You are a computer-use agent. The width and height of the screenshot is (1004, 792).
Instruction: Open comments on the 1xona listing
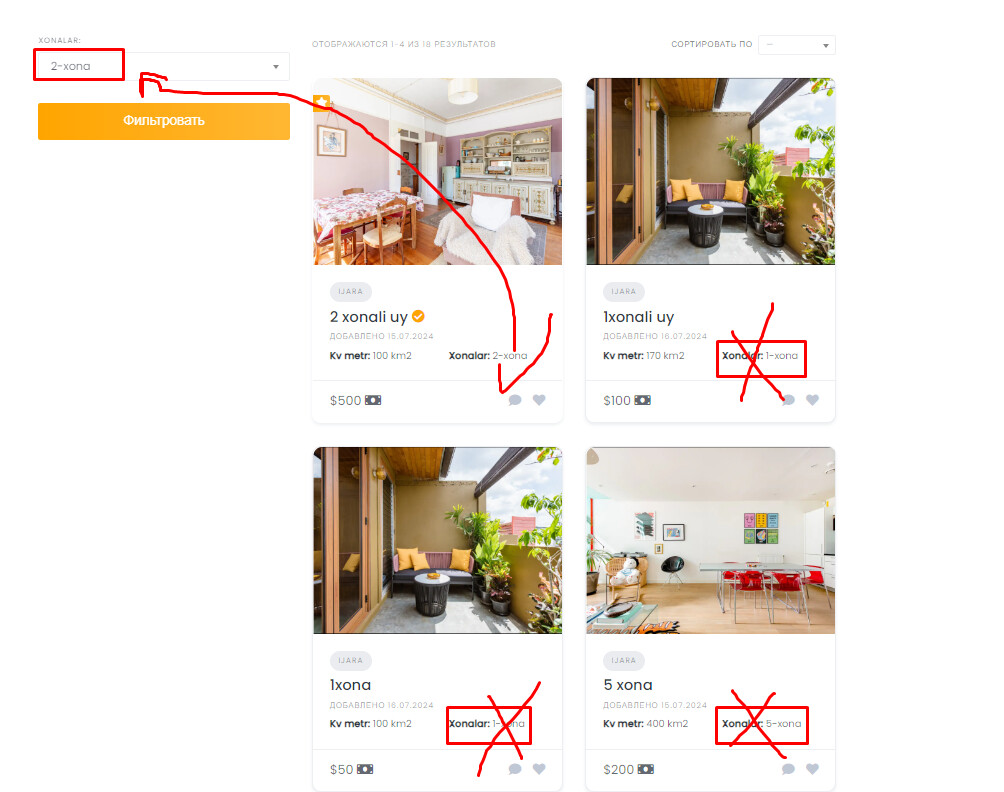click(x=515, y=769)
